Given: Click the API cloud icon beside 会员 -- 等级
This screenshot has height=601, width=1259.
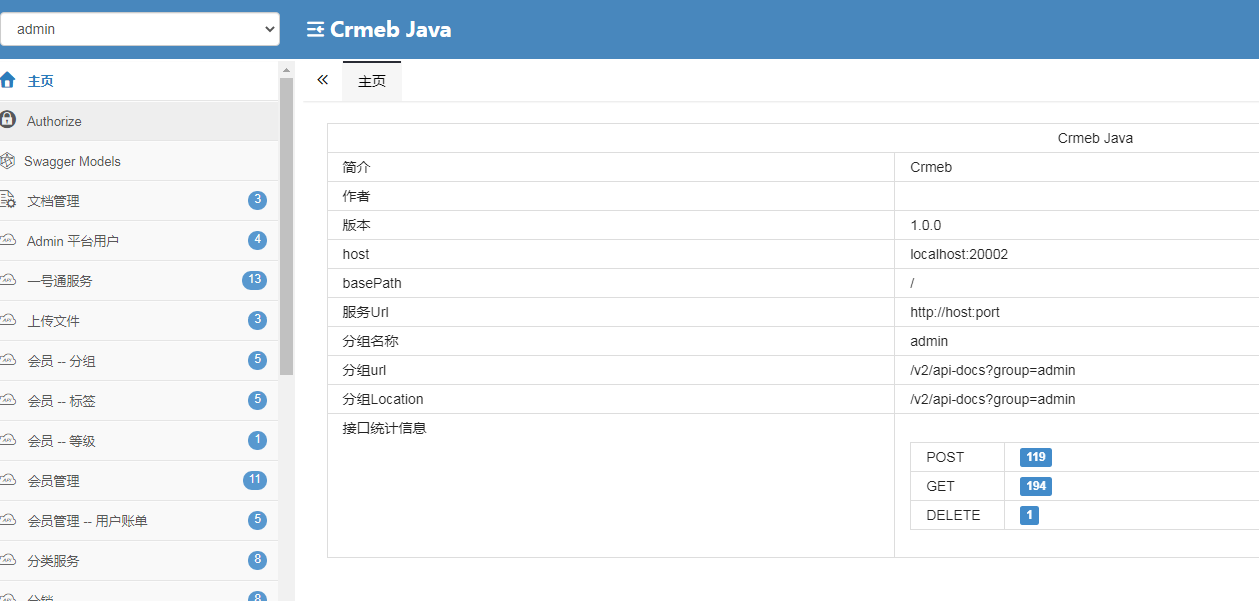Looking at the screenshot, I should (8, 440).
